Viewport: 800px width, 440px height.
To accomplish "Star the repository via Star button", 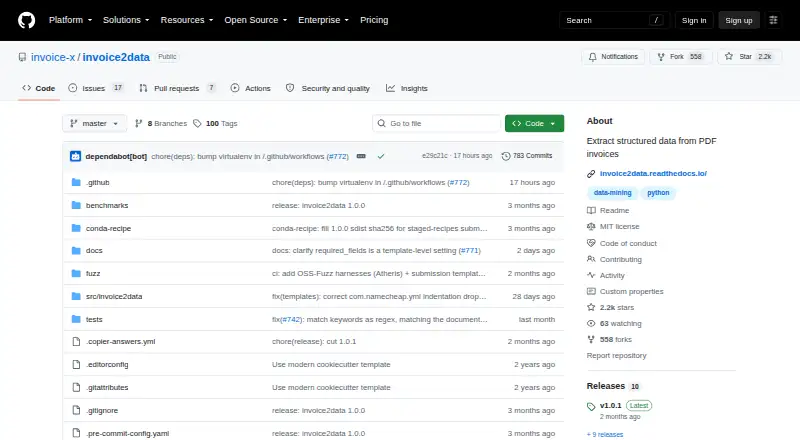I will [x=749, y=57].
